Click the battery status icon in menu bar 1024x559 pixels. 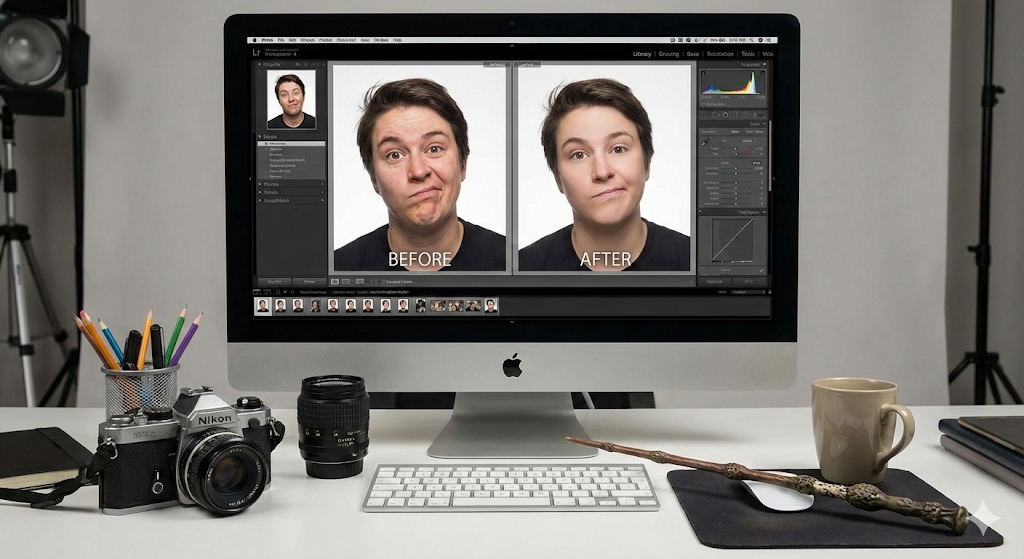[722, 40]
